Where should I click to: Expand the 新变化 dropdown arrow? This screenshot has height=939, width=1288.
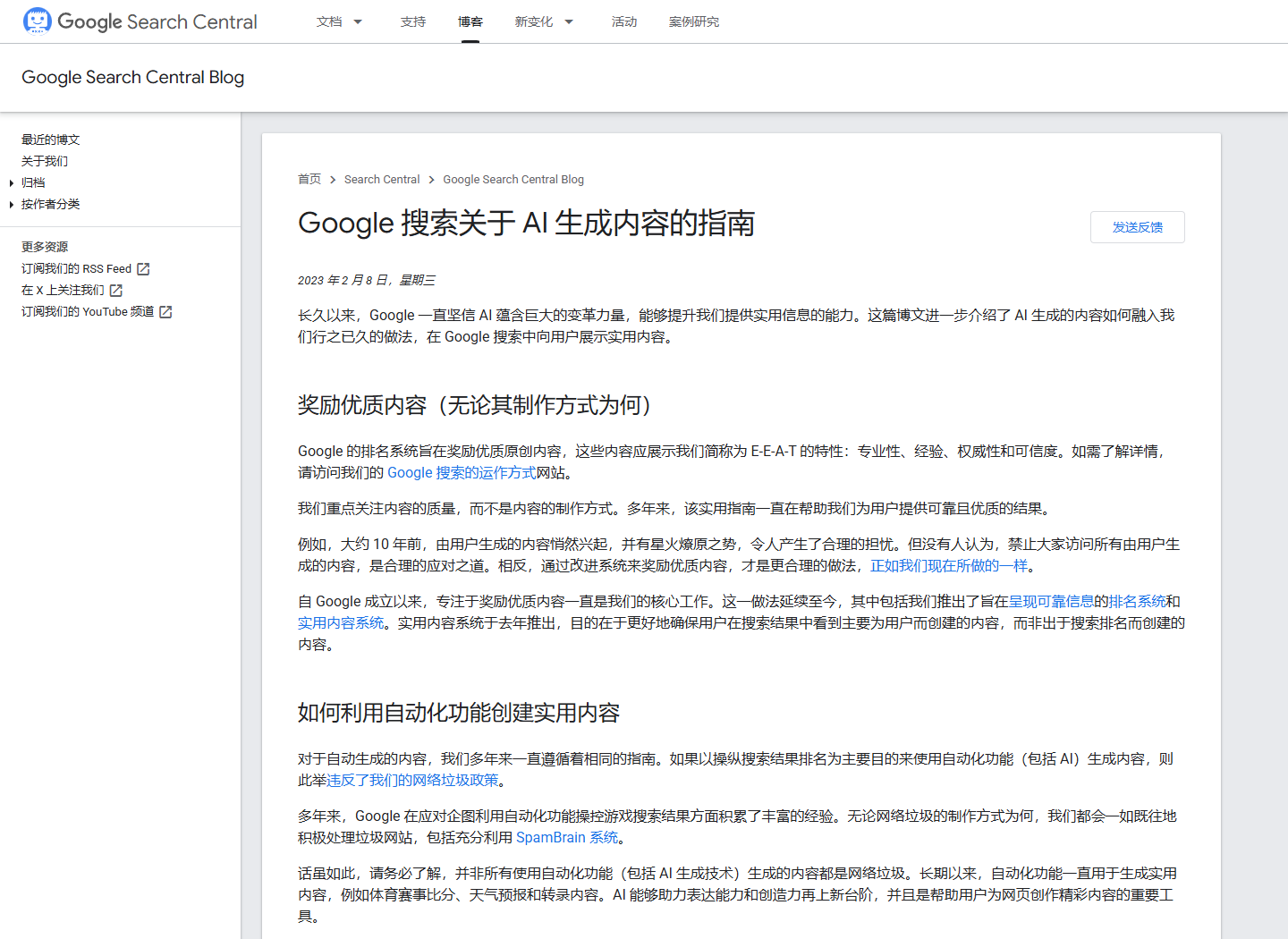coord(569,21)
